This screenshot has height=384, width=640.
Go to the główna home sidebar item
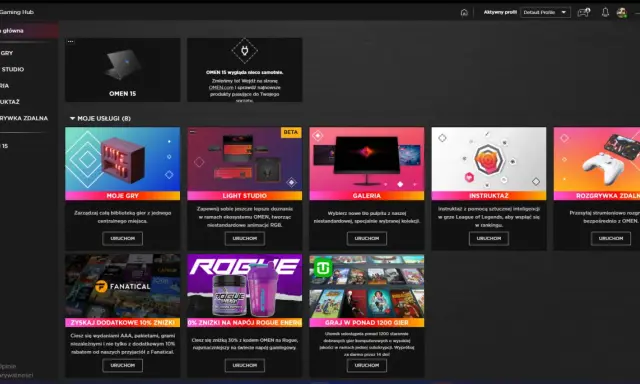point(29,31)
